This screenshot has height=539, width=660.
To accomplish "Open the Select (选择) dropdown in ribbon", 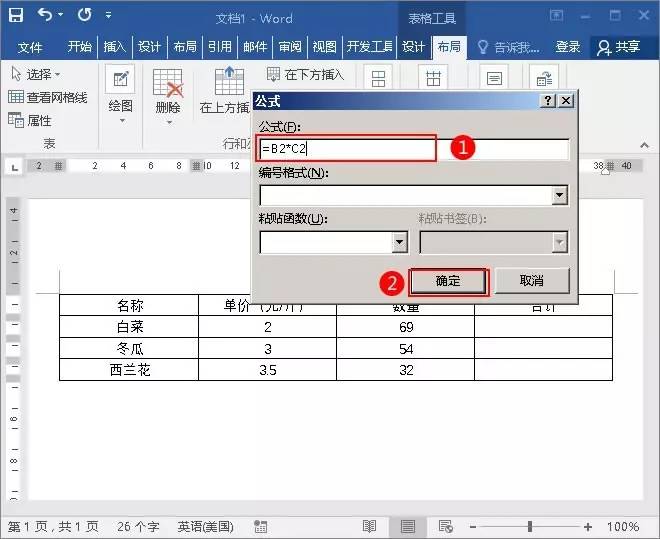I will click(36, 74).
